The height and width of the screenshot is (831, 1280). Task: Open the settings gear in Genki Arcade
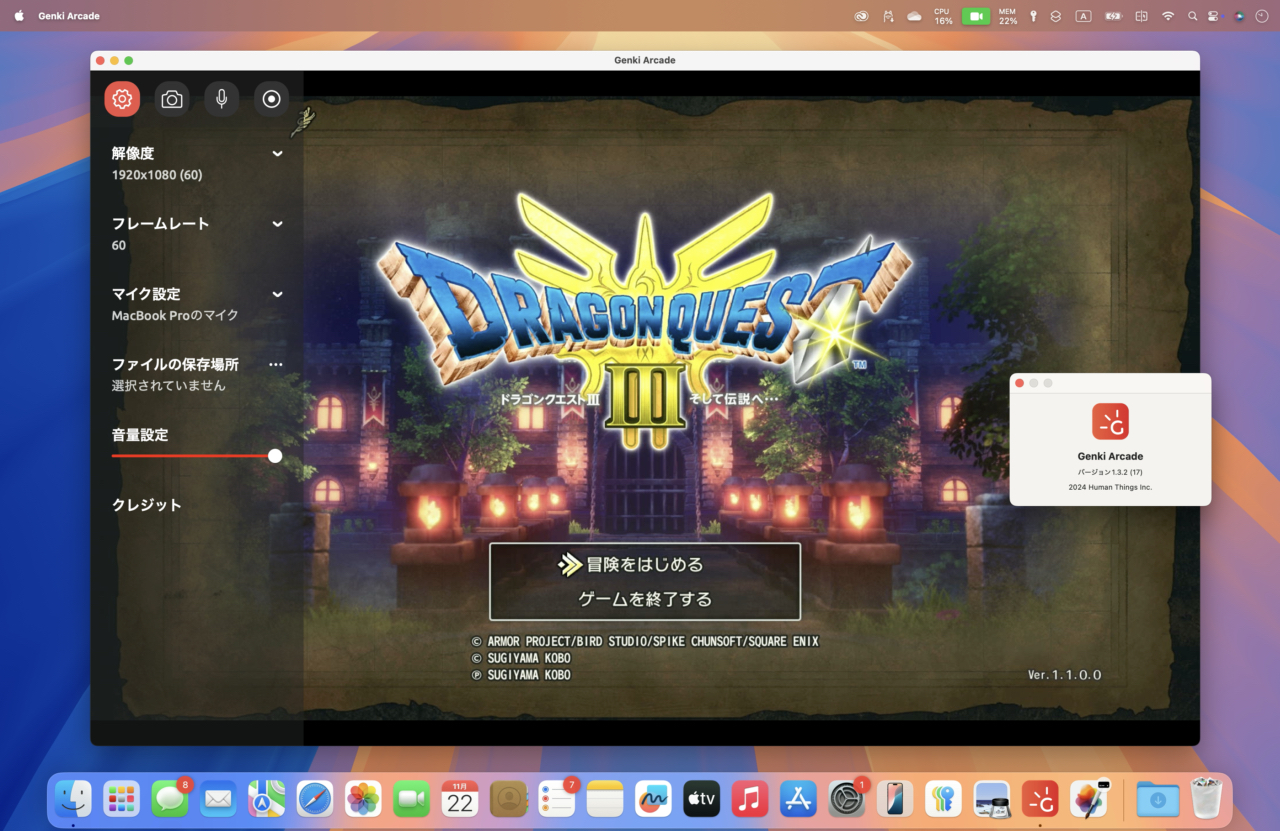click(122, 99)
